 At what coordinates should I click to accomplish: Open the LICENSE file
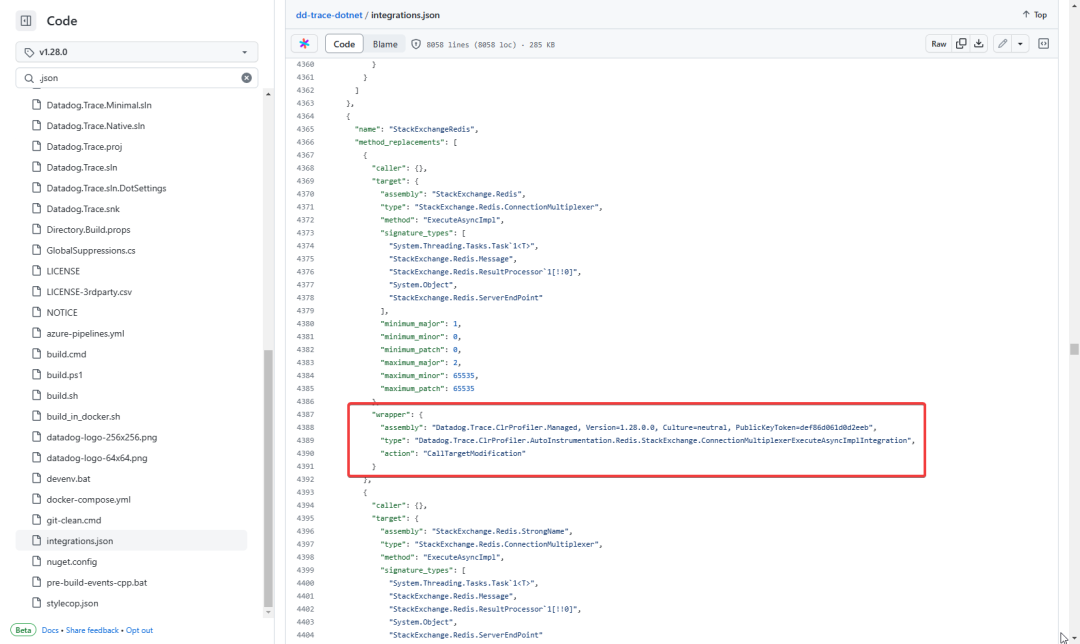click(x=63, y=271)
